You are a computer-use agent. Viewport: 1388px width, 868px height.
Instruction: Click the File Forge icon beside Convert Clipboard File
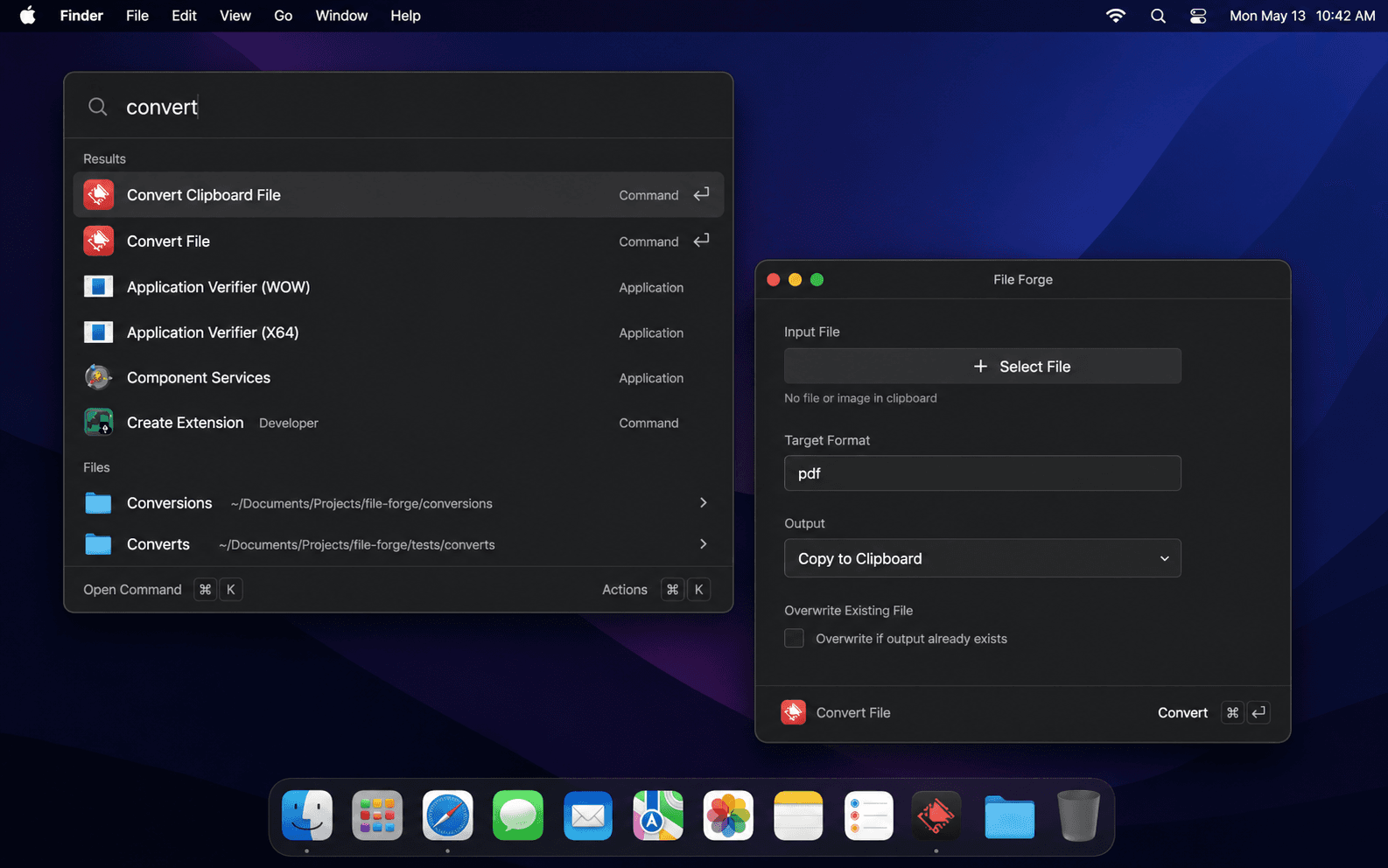click(x=98, y=194)
